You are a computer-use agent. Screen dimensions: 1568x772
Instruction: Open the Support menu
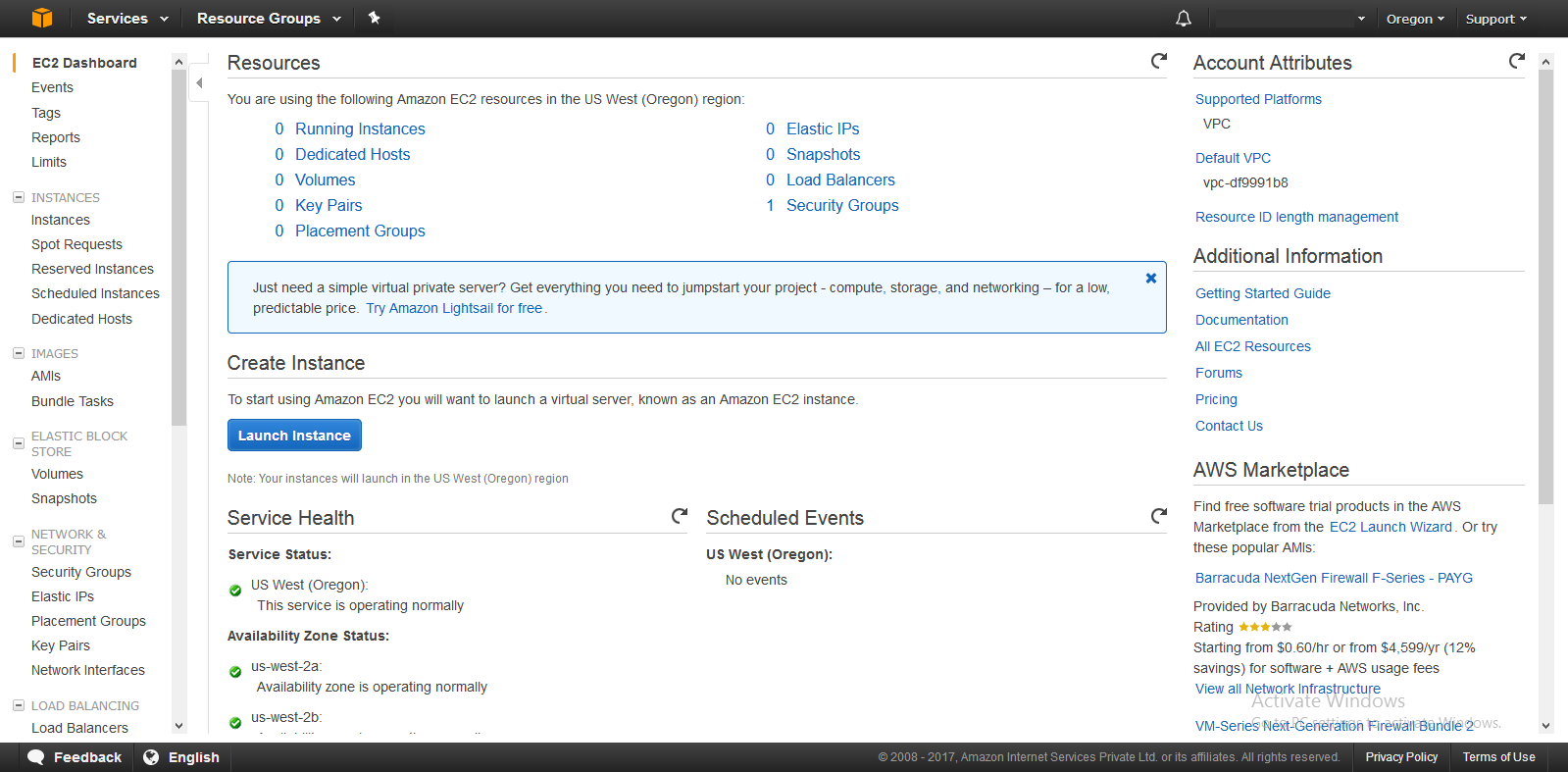pos(1495,19)
